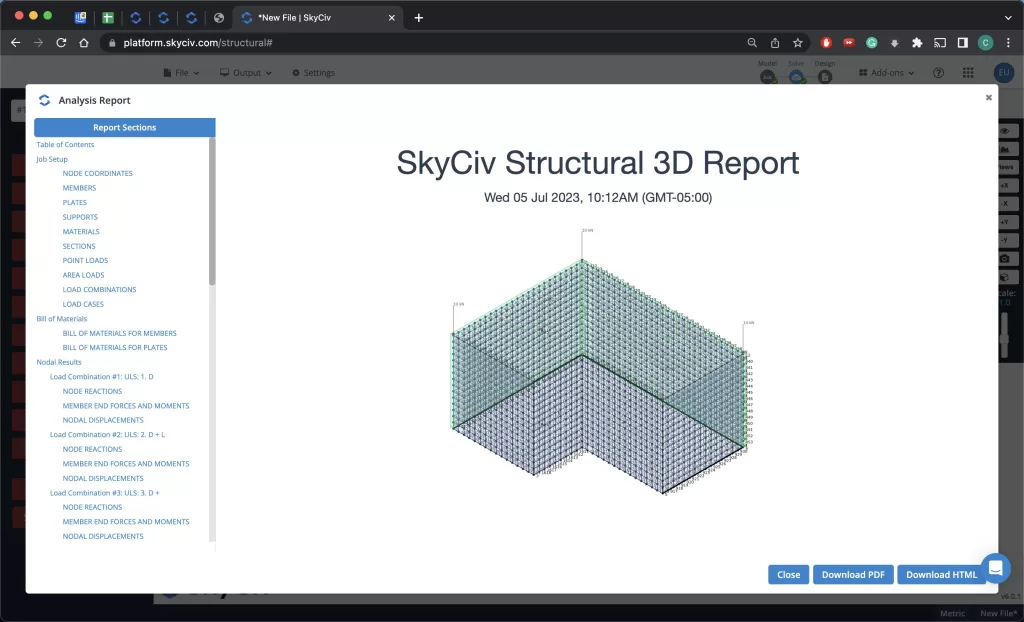Bookmark this page with star icon
This screenshot has height=622, width=1024.
pos(797,42)
